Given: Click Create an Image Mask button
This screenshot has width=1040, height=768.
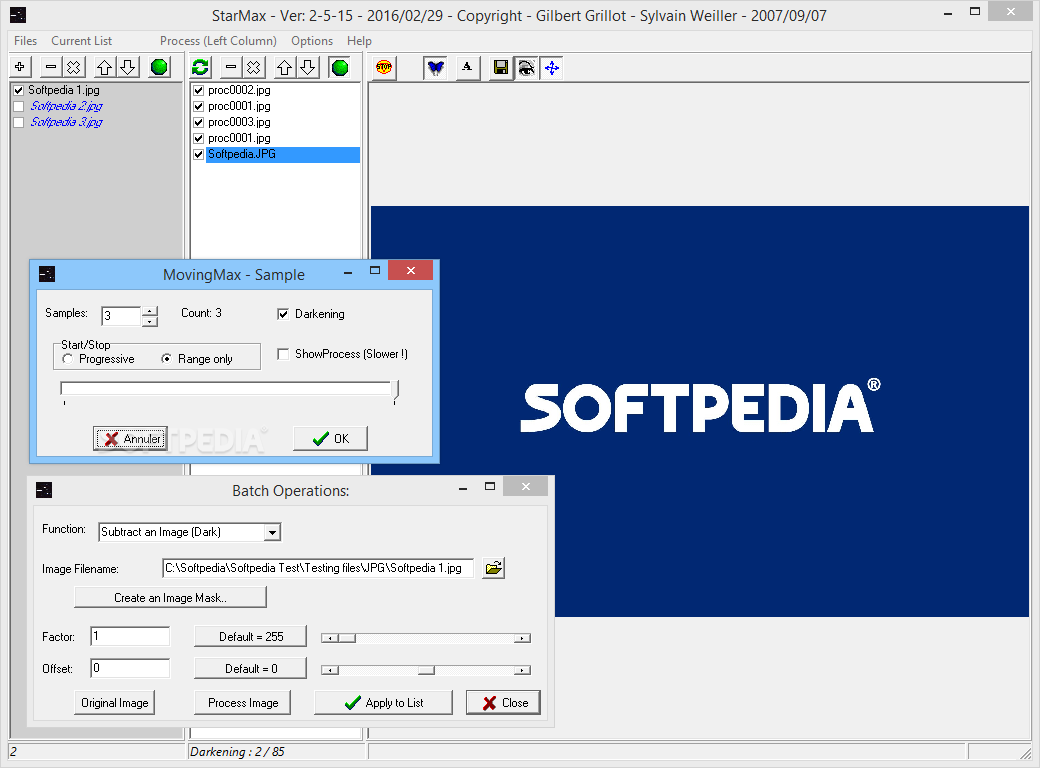Looking at the screenshot, I should tap(170, 598).
